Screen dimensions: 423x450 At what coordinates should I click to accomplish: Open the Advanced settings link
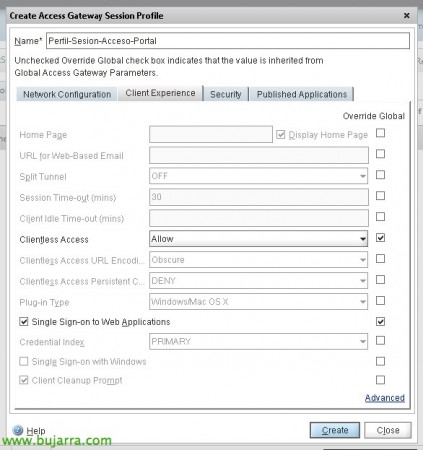pyautogui.click(x=385, y=398)
